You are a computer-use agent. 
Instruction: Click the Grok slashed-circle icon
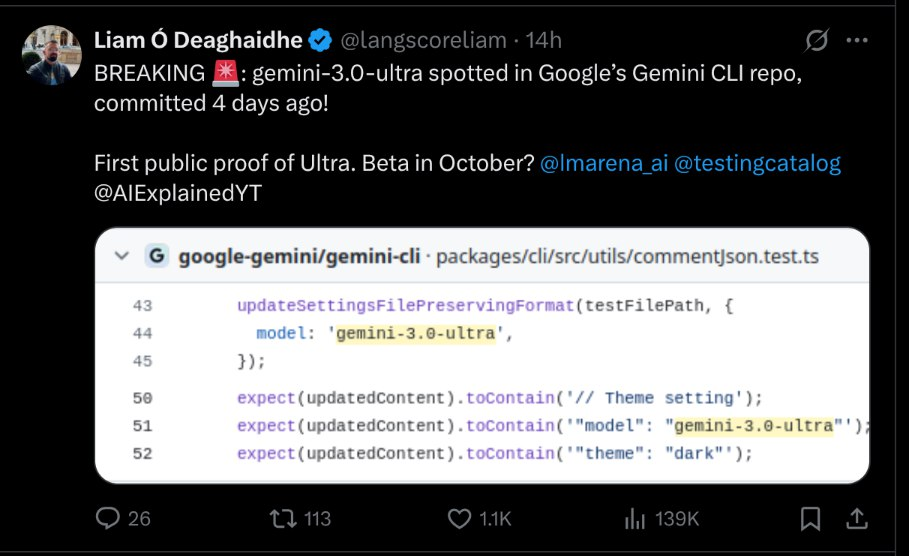click(x=816, y=40)
